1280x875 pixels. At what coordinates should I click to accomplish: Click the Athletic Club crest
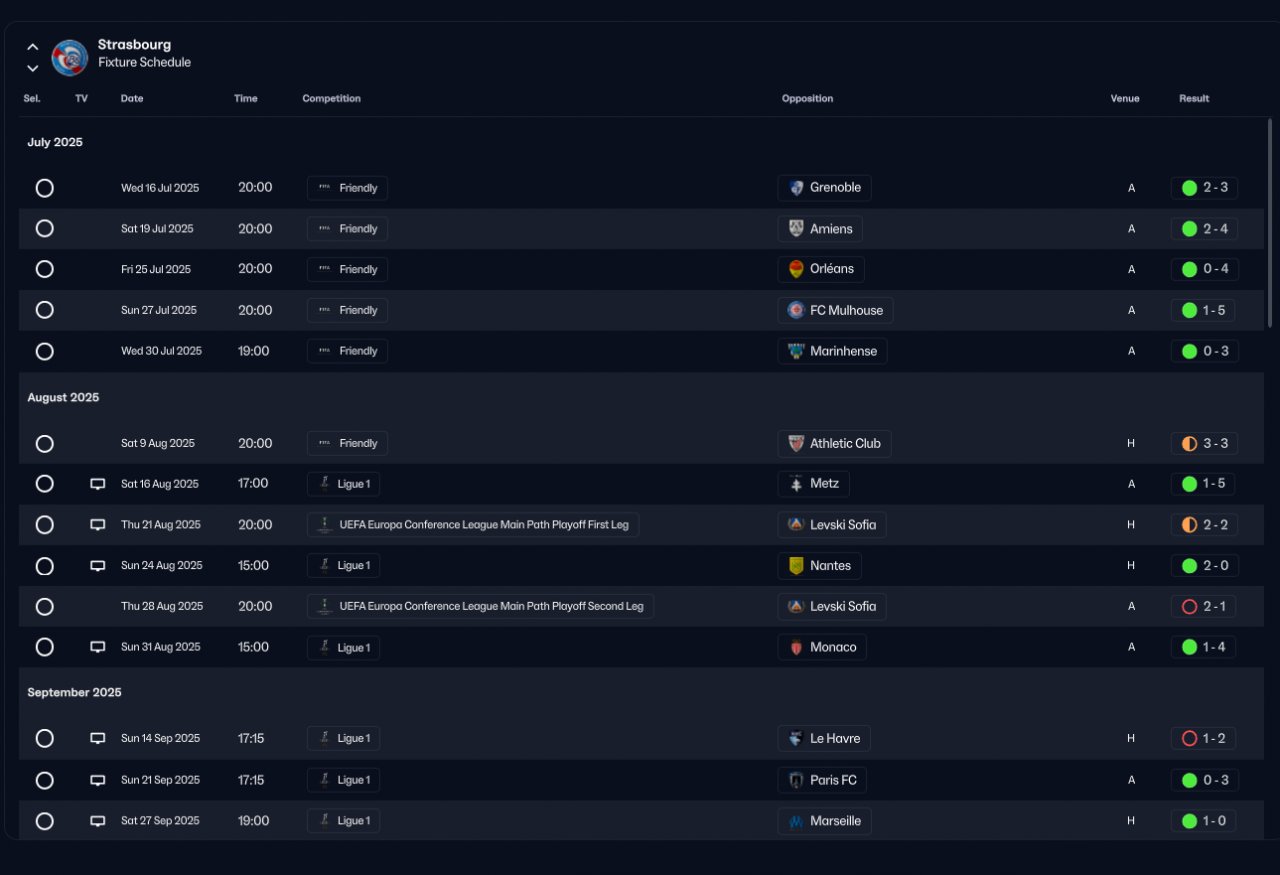tap(796, 443)
